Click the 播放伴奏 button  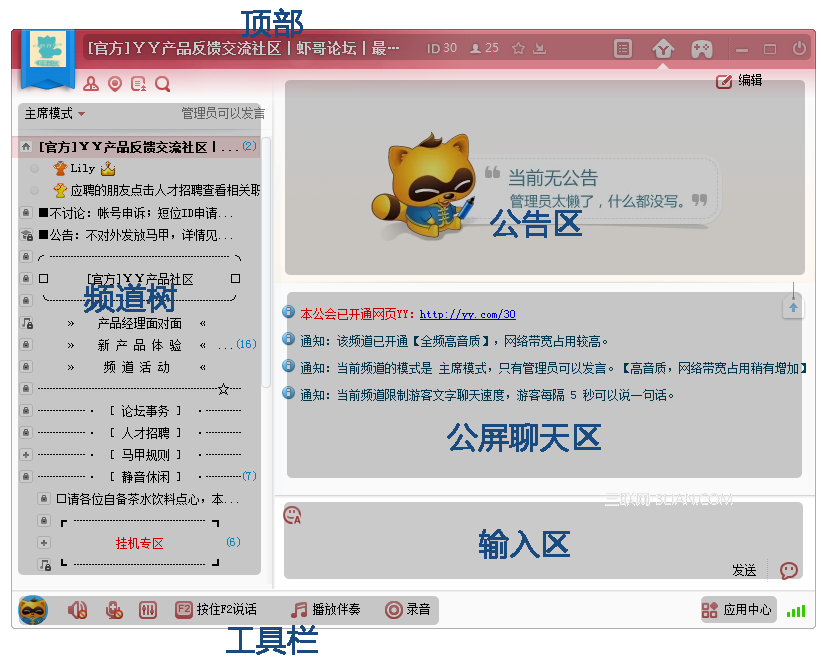[326, 610]
